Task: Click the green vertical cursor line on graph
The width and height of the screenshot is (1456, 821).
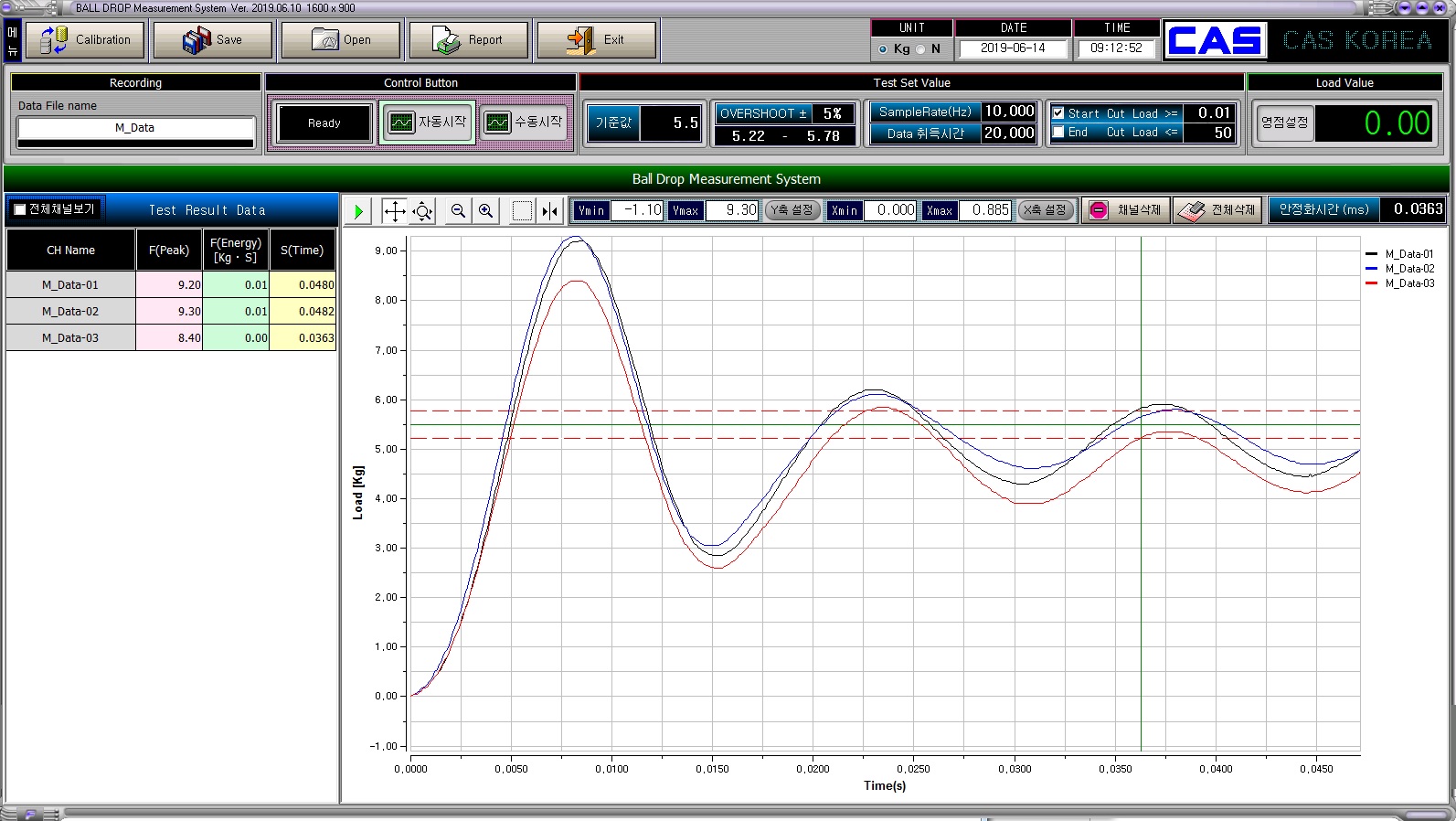Action: tap(1141, 494)
